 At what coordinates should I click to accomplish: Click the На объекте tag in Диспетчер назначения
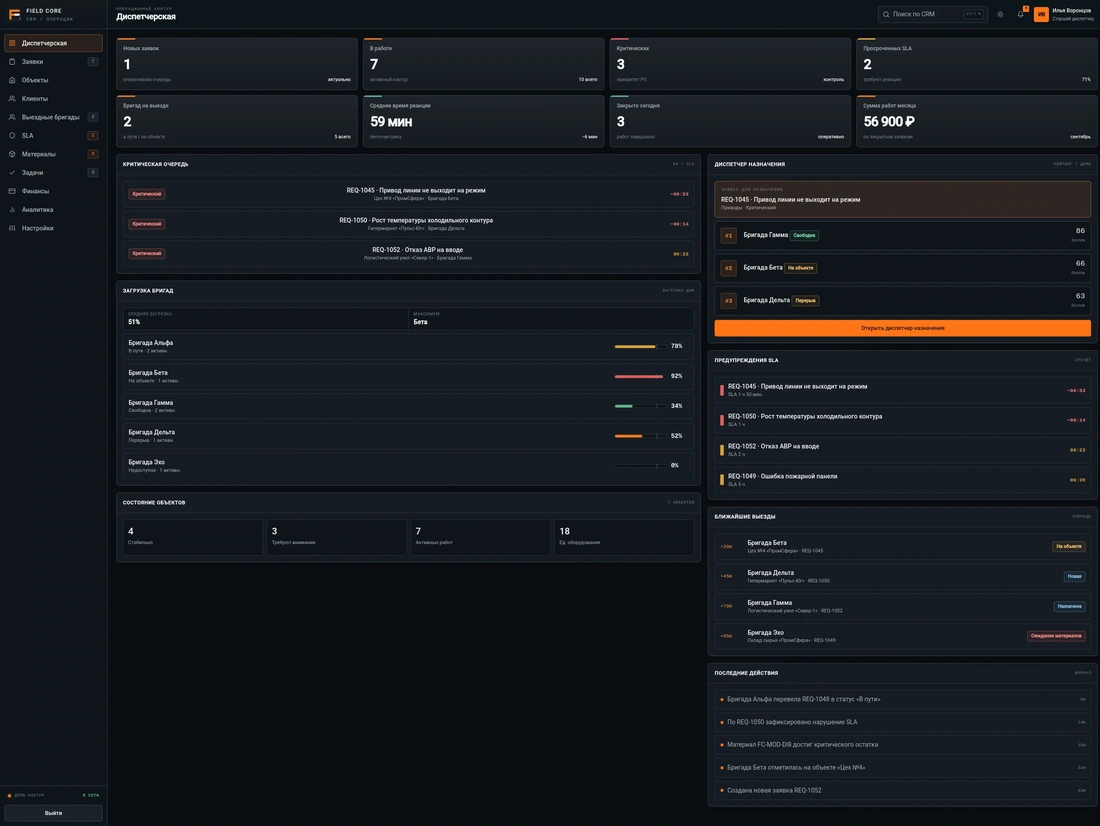800,268
